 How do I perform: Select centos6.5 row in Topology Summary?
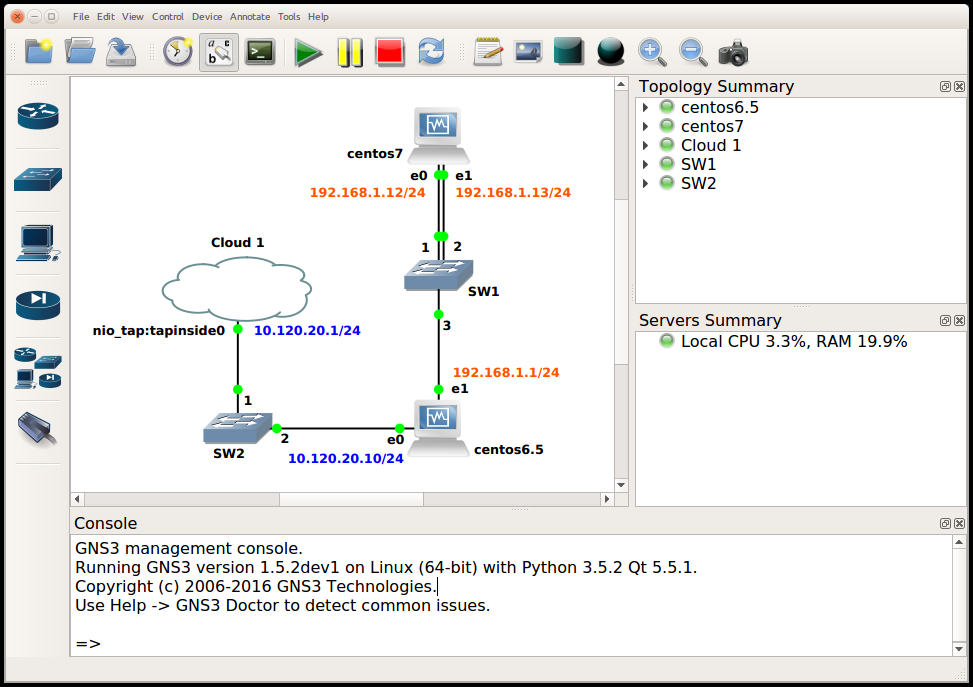pyautogui.click(x=800, y=107)
